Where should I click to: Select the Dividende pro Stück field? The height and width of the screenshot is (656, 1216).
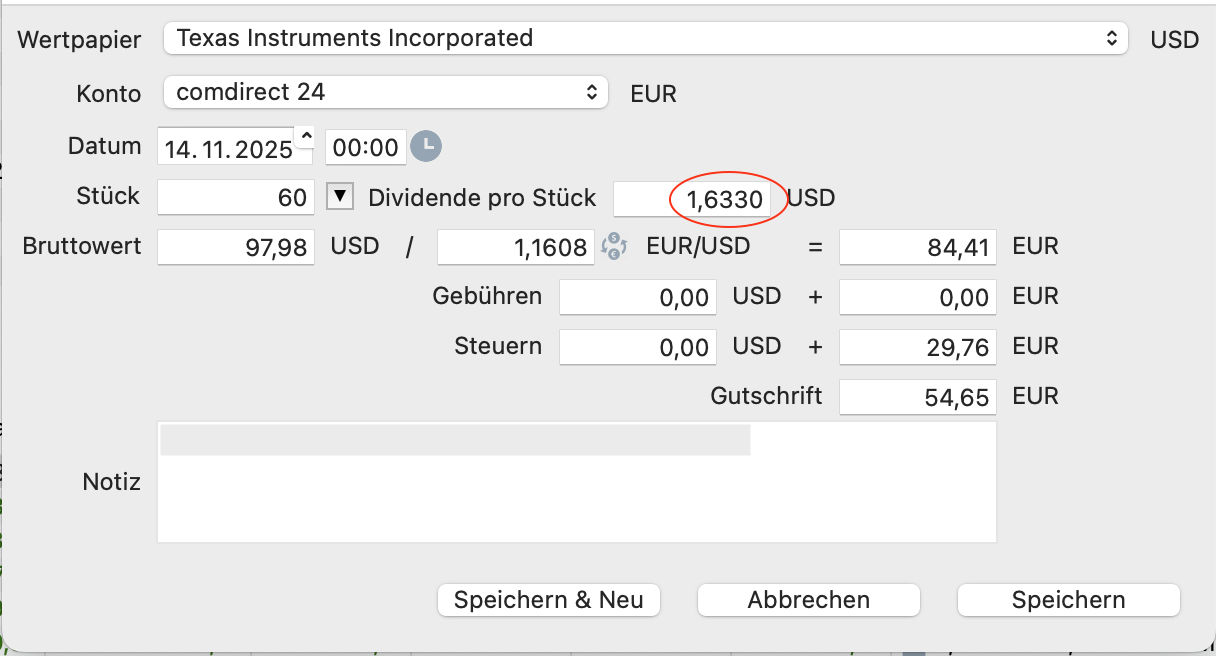pos(692,199)
